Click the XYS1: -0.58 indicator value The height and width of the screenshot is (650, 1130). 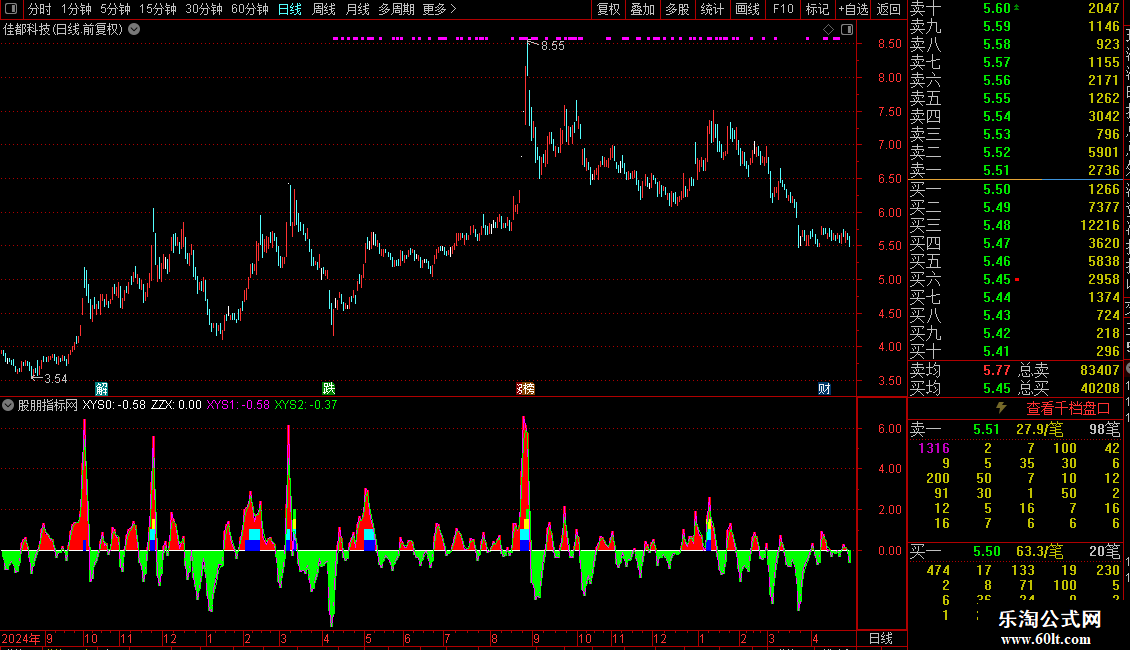[238, 405]
